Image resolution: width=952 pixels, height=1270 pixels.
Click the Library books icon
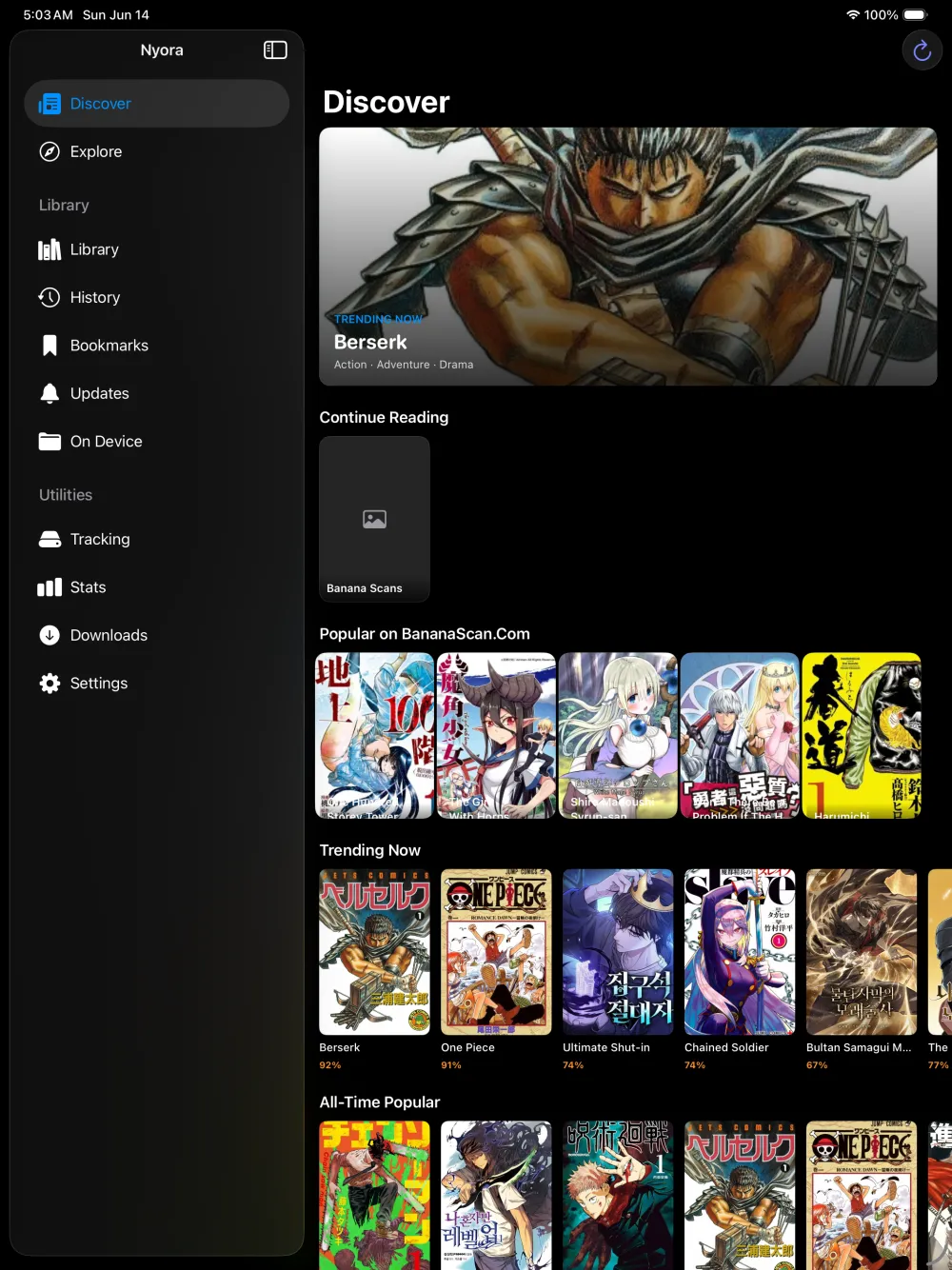point(50,249)
